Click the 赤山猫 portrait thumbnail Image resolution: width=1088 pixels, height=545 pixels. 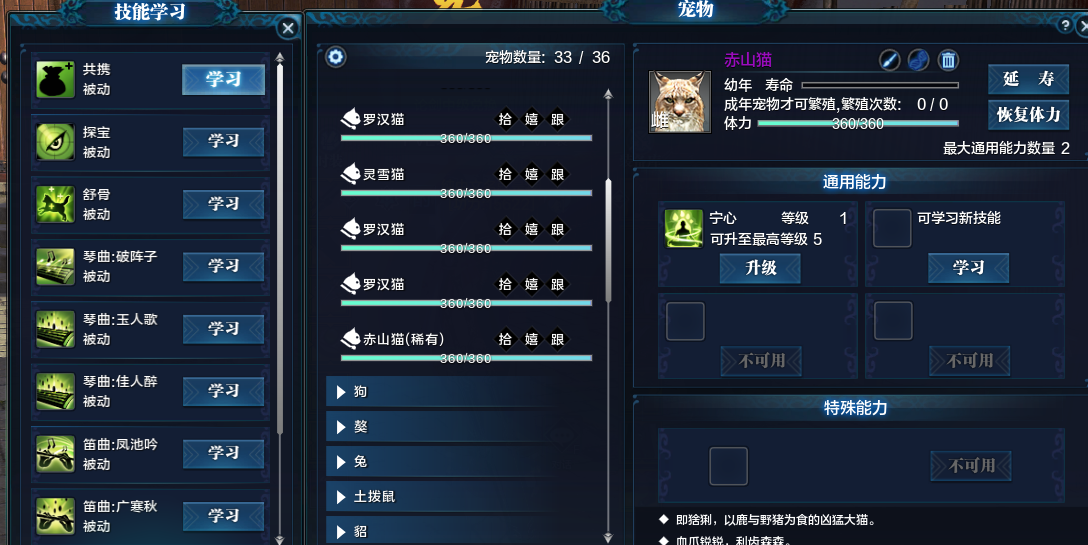pyautogui.click(x=679, y=101)
